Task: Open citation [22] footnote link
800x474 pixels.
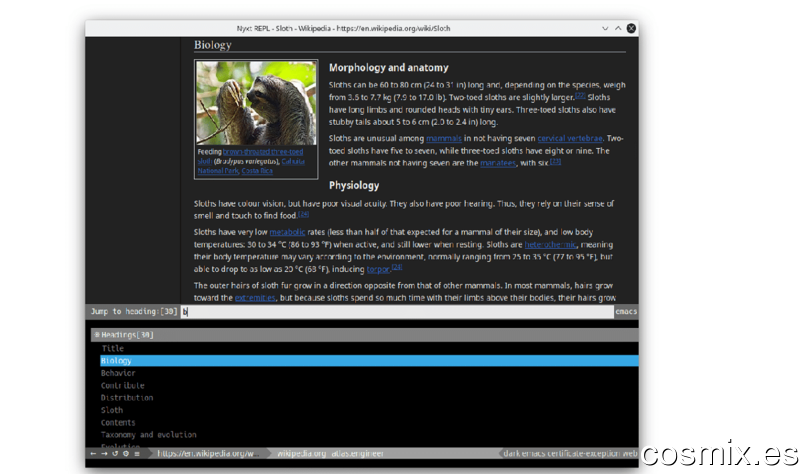Action: (580, 95)
